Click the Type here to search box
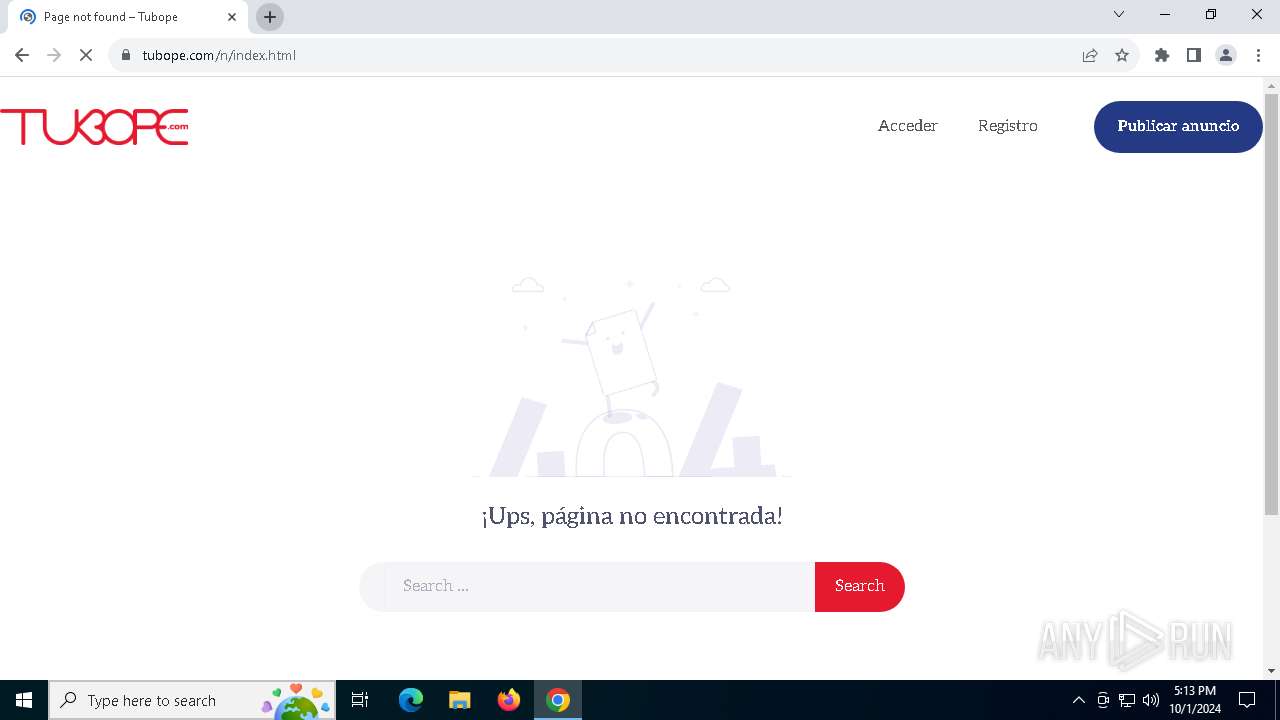Image resolution: width=1280 pixels, height=720 pixels. click(x=192, y=700)
